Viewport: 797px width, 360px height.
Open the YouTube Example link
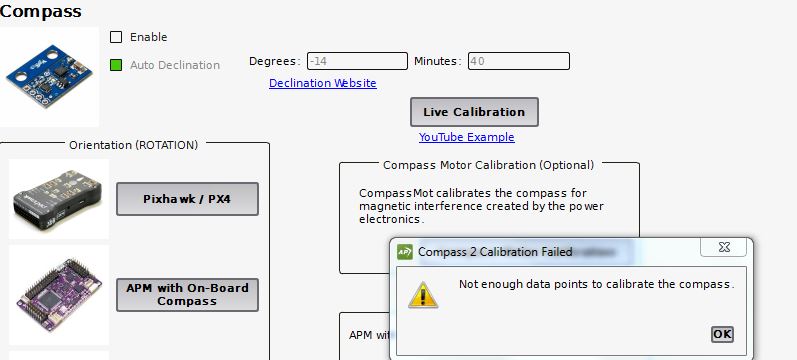(467, 137)
